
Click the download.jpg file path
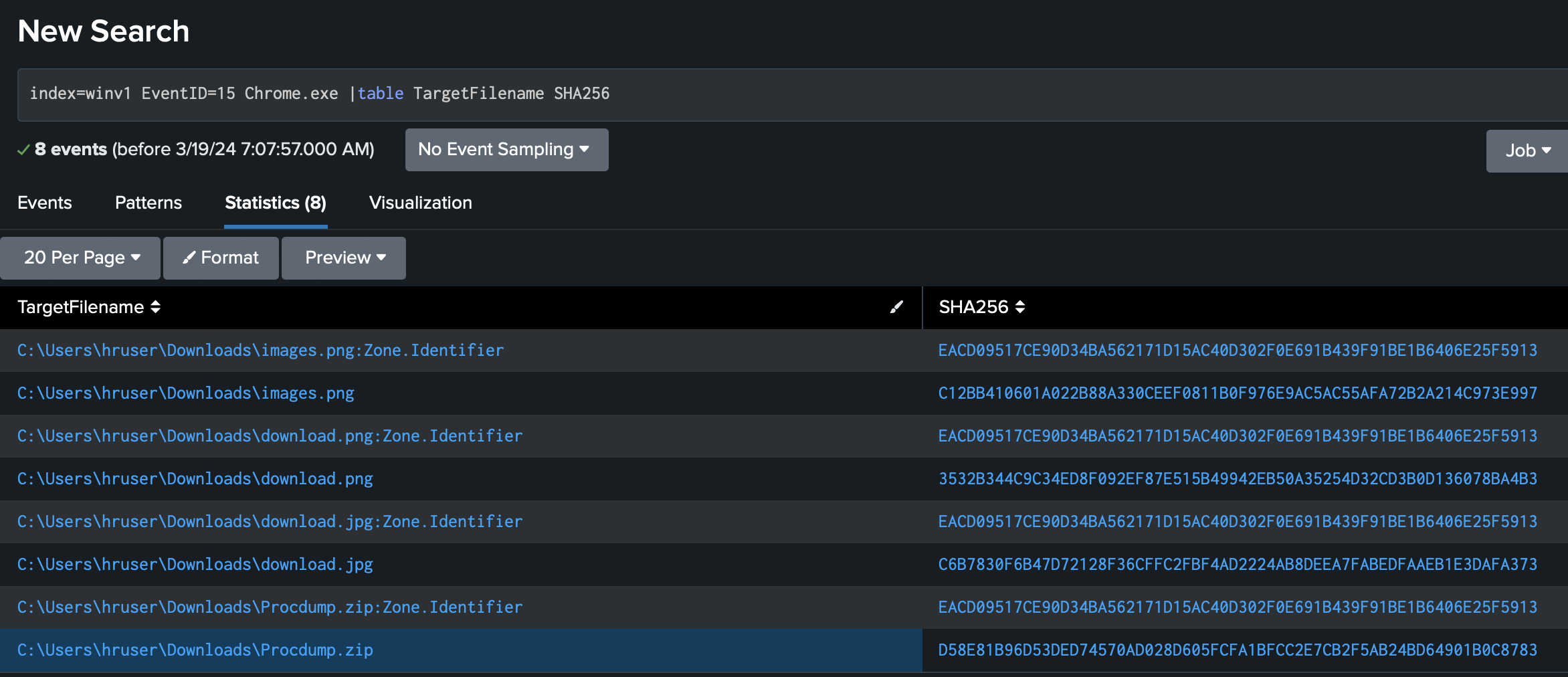195,564
